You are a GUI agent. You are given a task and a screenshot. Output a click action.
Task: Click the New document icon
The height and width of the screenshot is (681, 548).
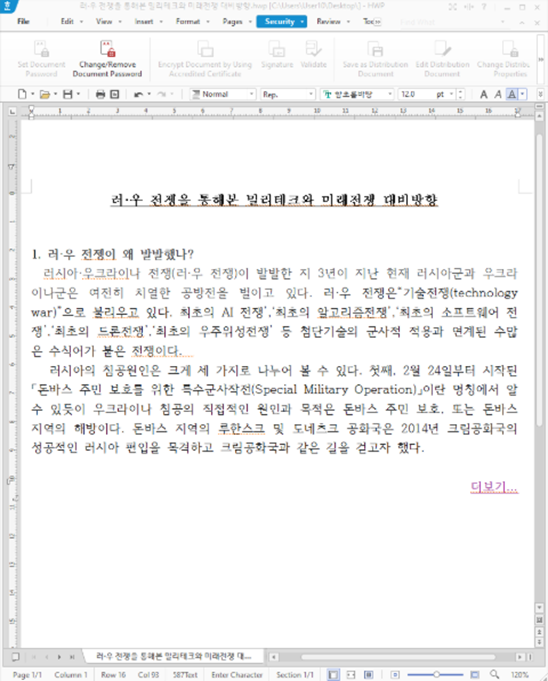pos(22,94)
